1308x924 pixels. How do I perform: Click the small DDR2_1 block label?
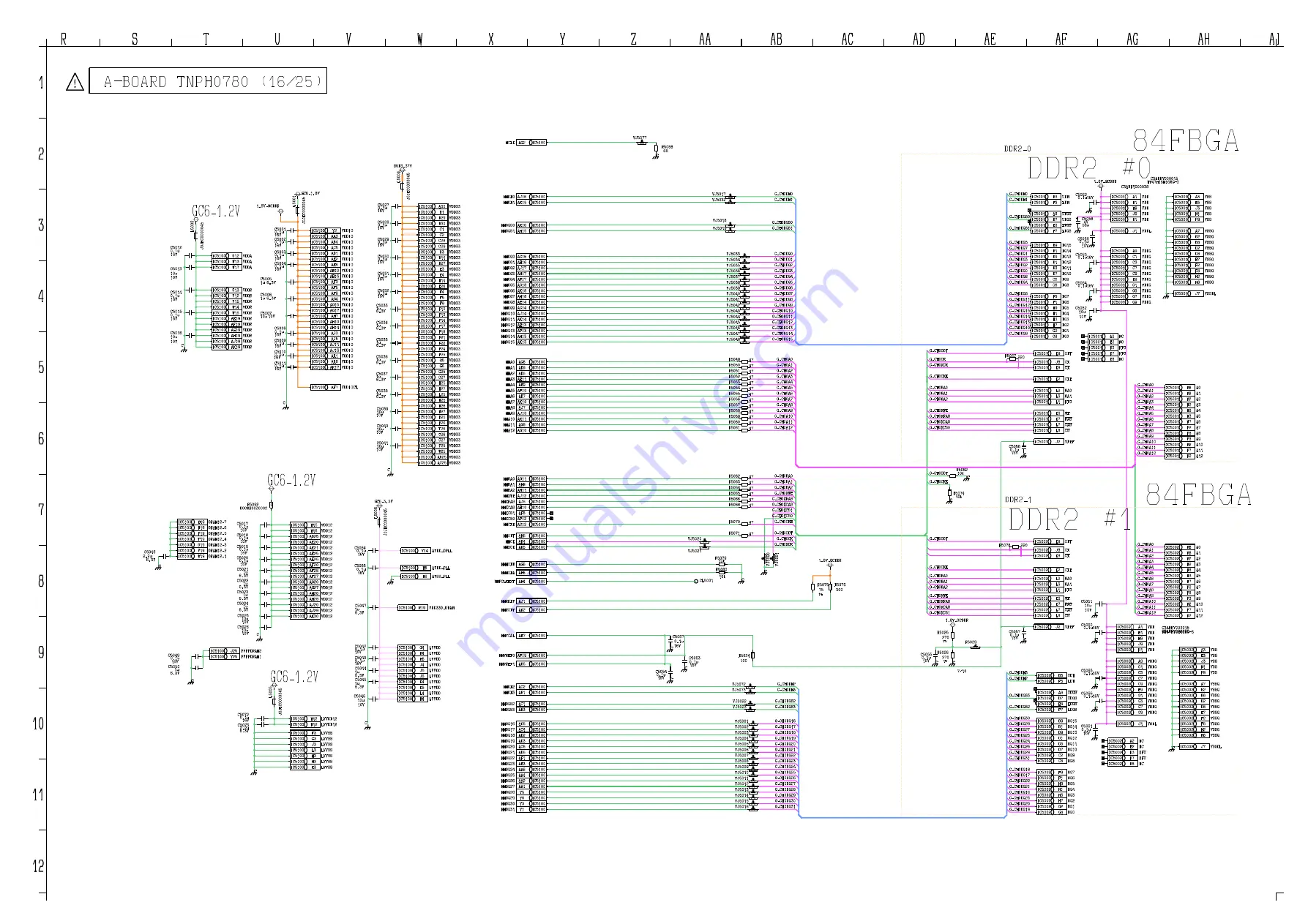pyautogui.click(x=1018, y=500)
